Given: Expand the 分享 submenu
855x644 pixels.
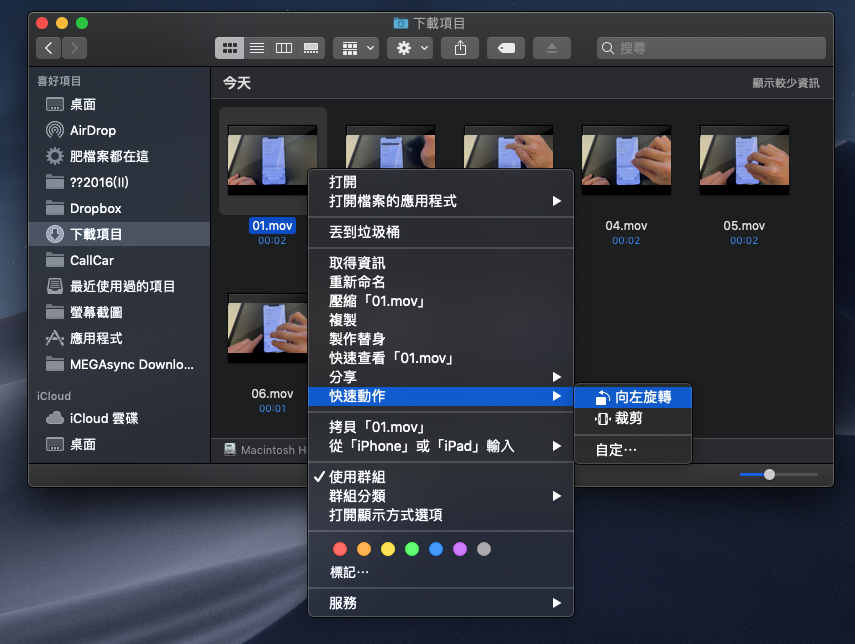Looking at the screenshot, I should (x=441, y=377).
